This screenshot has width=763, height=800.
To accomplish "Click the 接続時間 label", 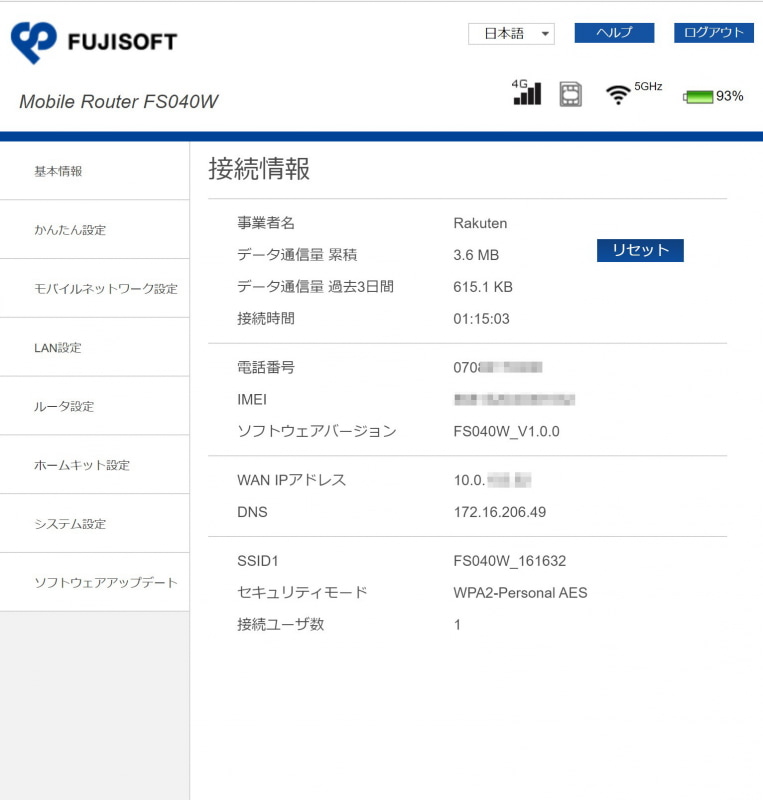I will click(x=266, y=319).
